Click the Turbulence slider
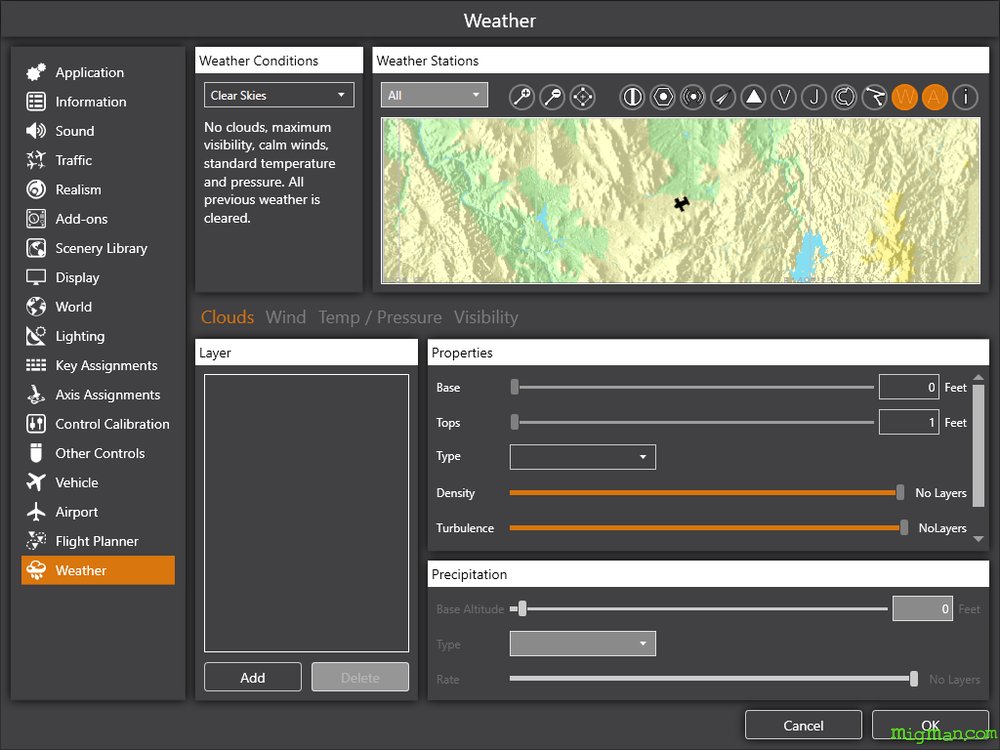This screenshot has width=1000, height=750. [x=709, y=527]
